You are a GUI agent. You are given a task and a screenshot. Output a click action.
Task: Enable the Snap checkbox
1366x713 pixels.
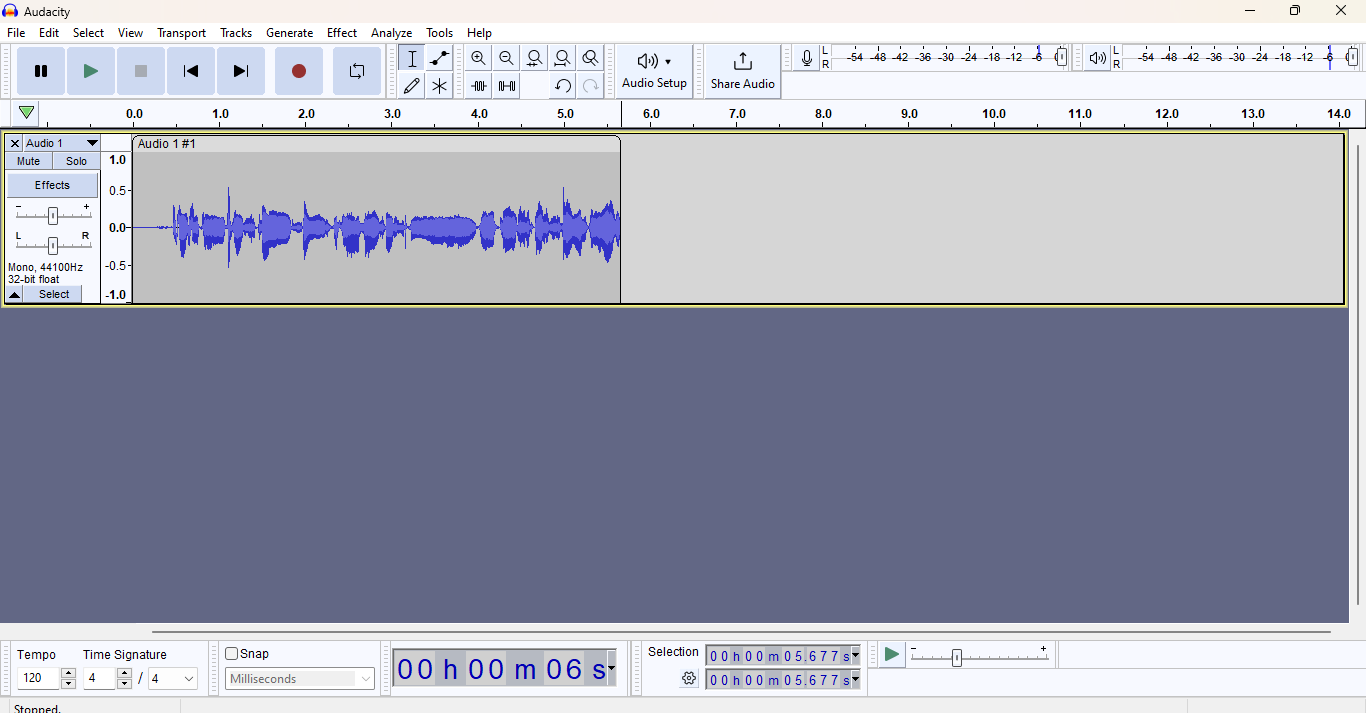tap(231, 653)
